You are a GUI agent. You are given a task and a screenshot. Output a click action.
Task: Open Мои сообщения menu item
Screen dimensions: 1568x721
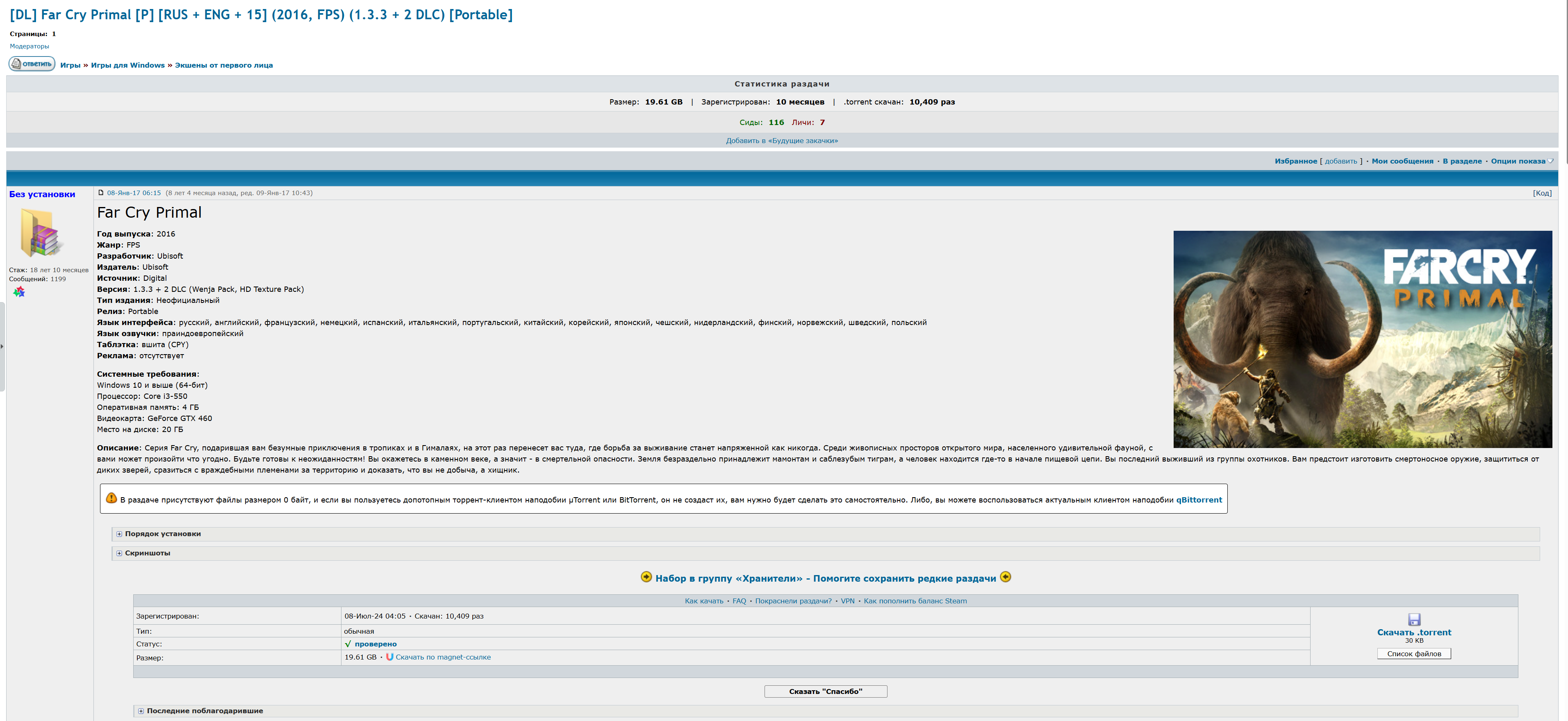(x=1402, y=161)
